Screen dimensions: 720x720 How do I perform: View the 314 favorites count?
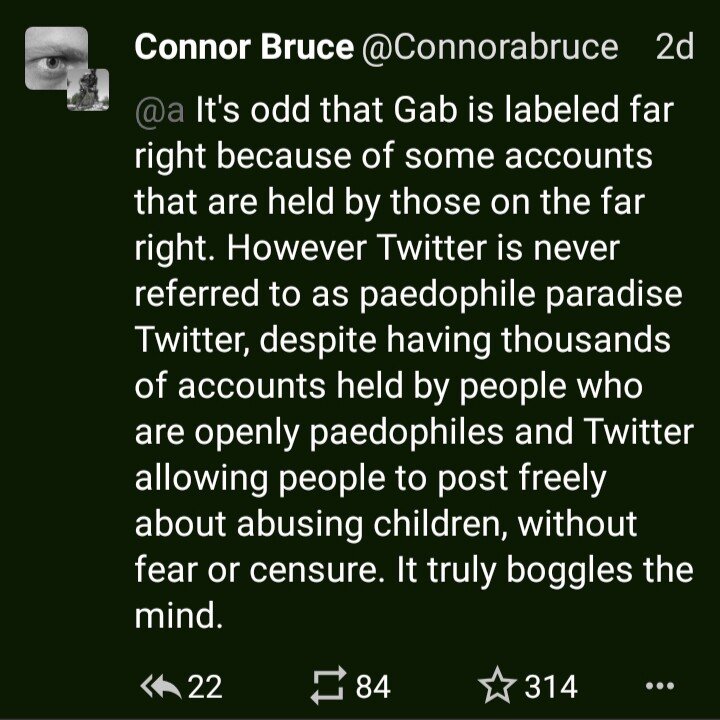point(551,686)
